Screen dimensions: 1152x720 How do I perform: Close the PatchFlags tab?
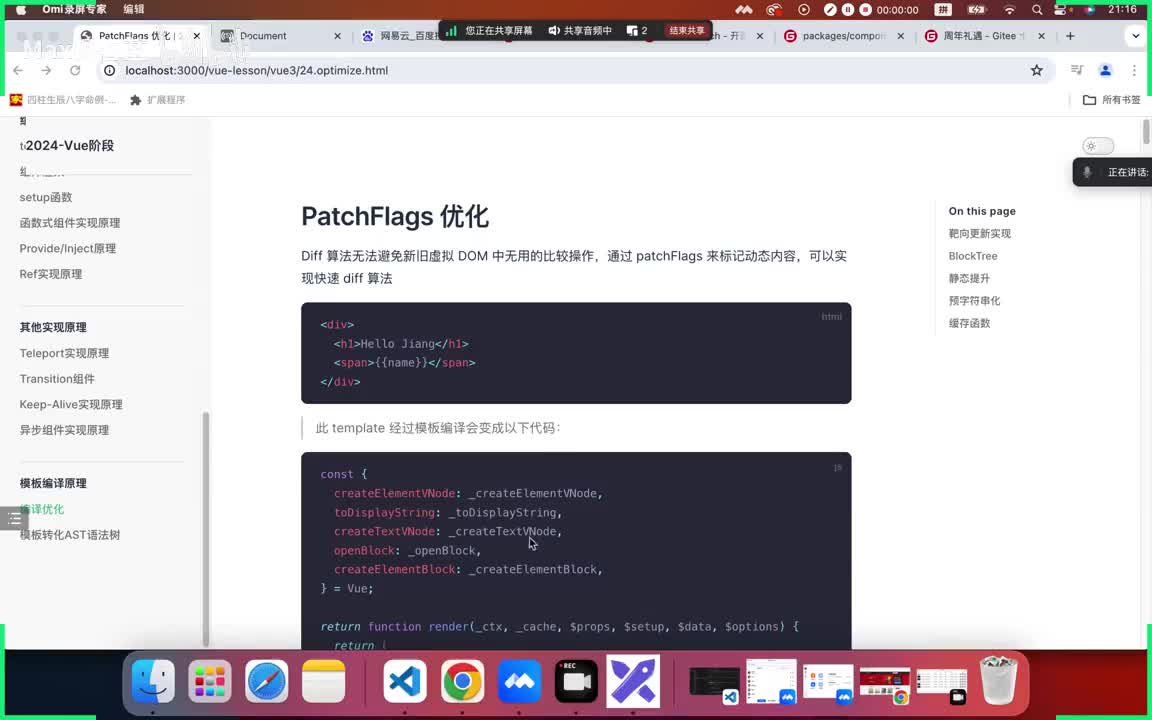(197, 36)
